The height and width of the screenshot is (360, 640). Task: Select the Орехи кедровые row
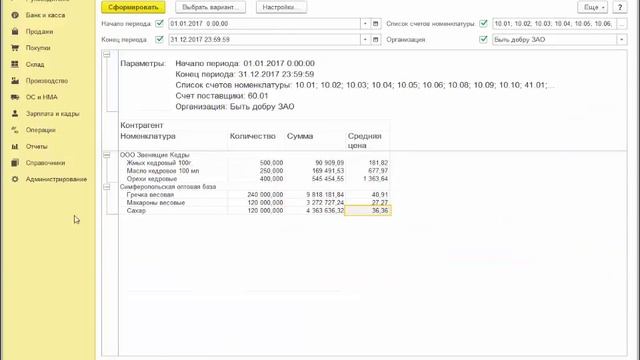152,179
